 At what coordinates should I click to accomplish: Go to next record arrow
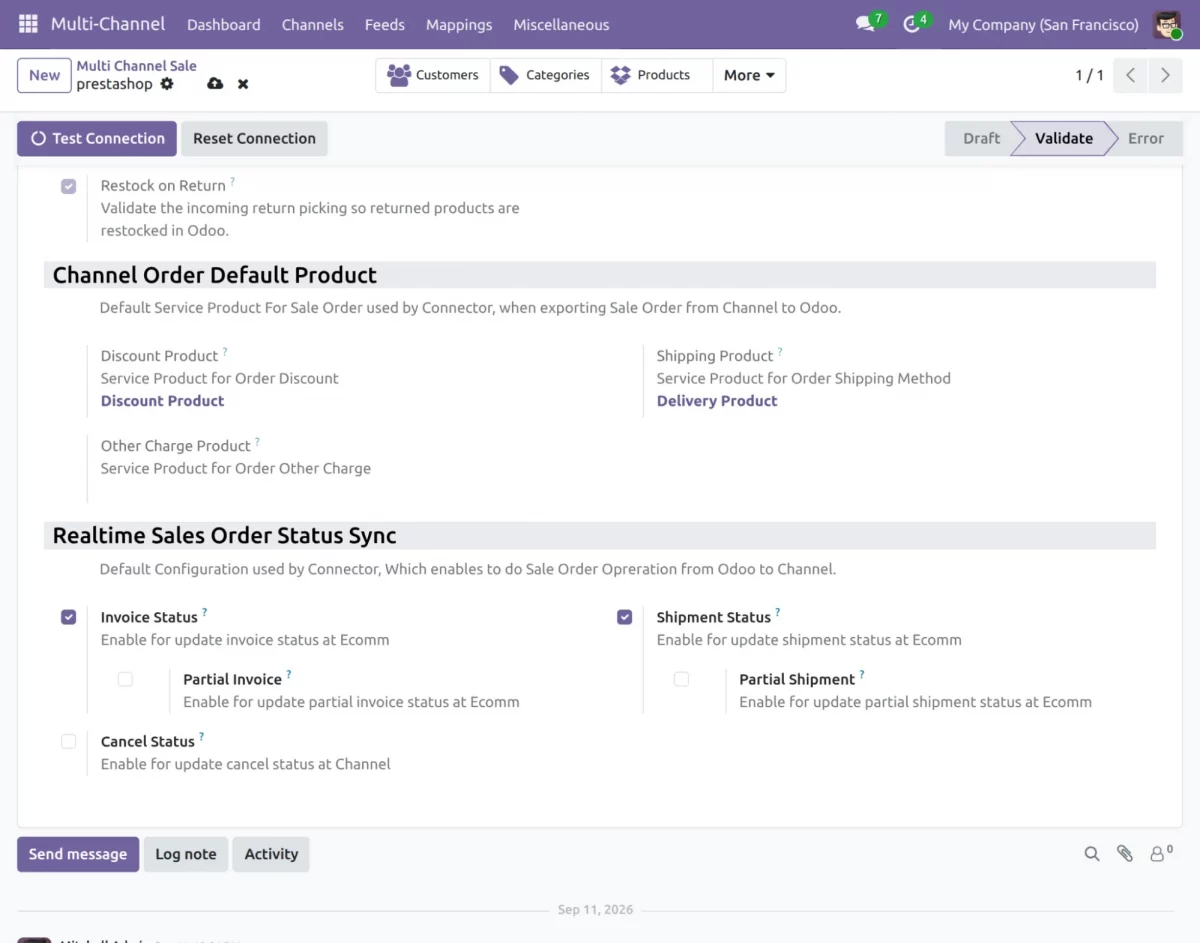tap(1165, 75)
